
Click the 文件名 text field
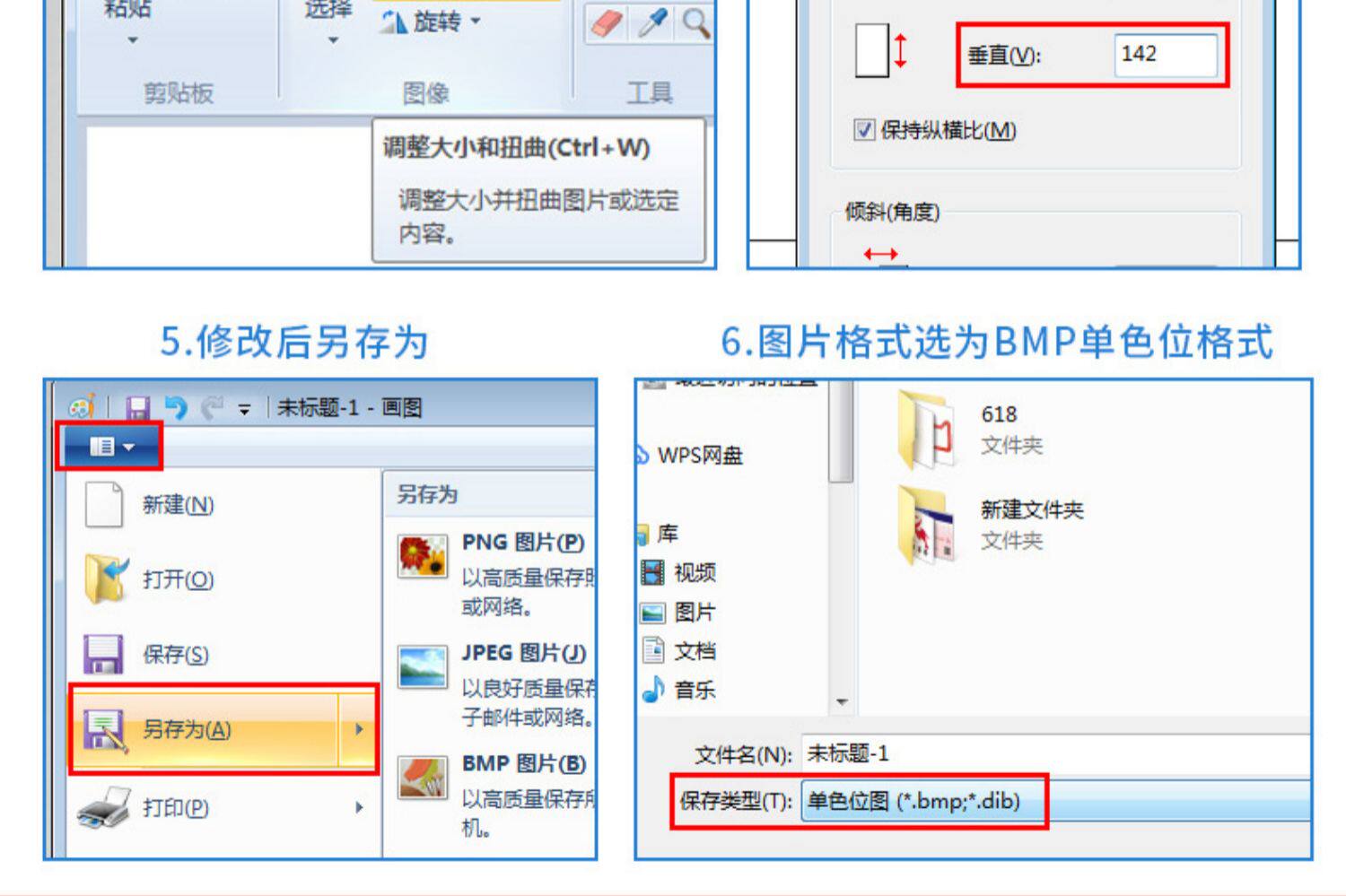click(x=1055, y=753)
